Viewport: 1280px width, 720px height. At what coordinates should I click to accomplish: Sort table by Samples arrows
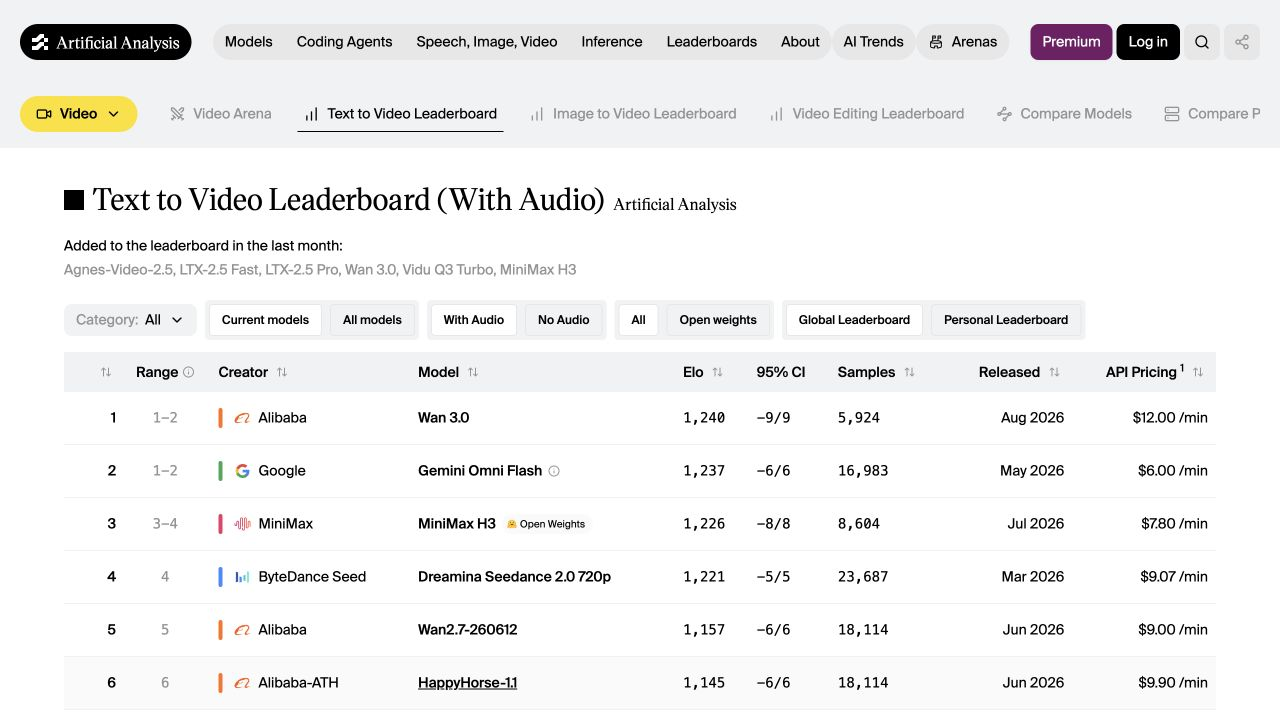point(909,372)
